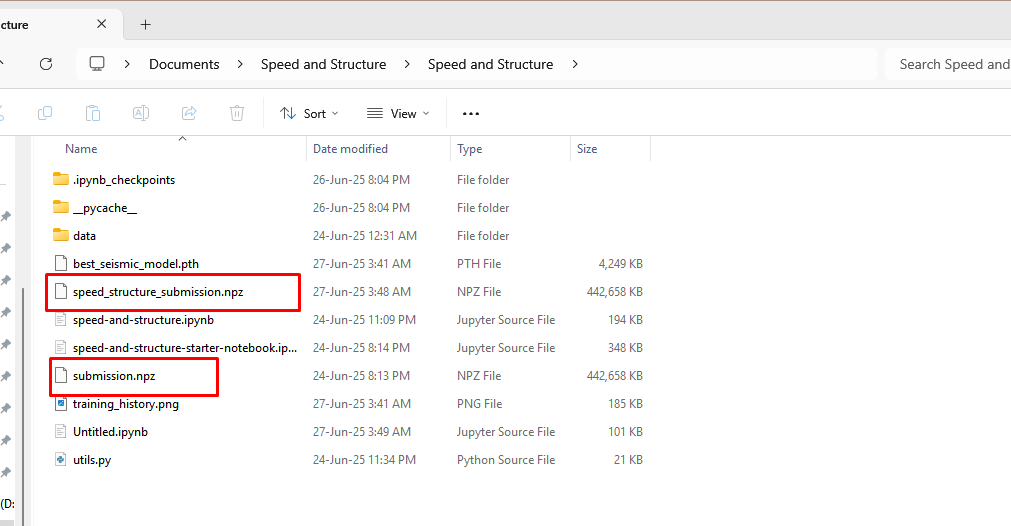Image resolution: width=1011 pixels, height=526 pixels.
Task: Click the Copy icon in toolbar
Action: [45, 113]
